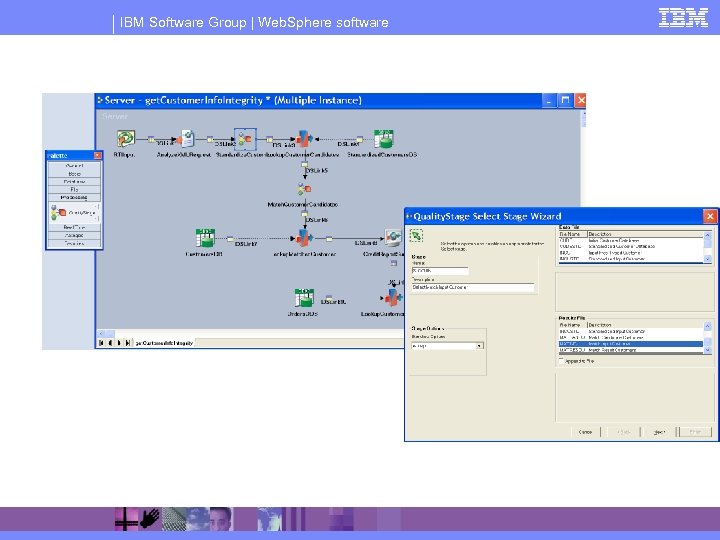
Task: Select the last visible Result File row
Action: (631, 350)
